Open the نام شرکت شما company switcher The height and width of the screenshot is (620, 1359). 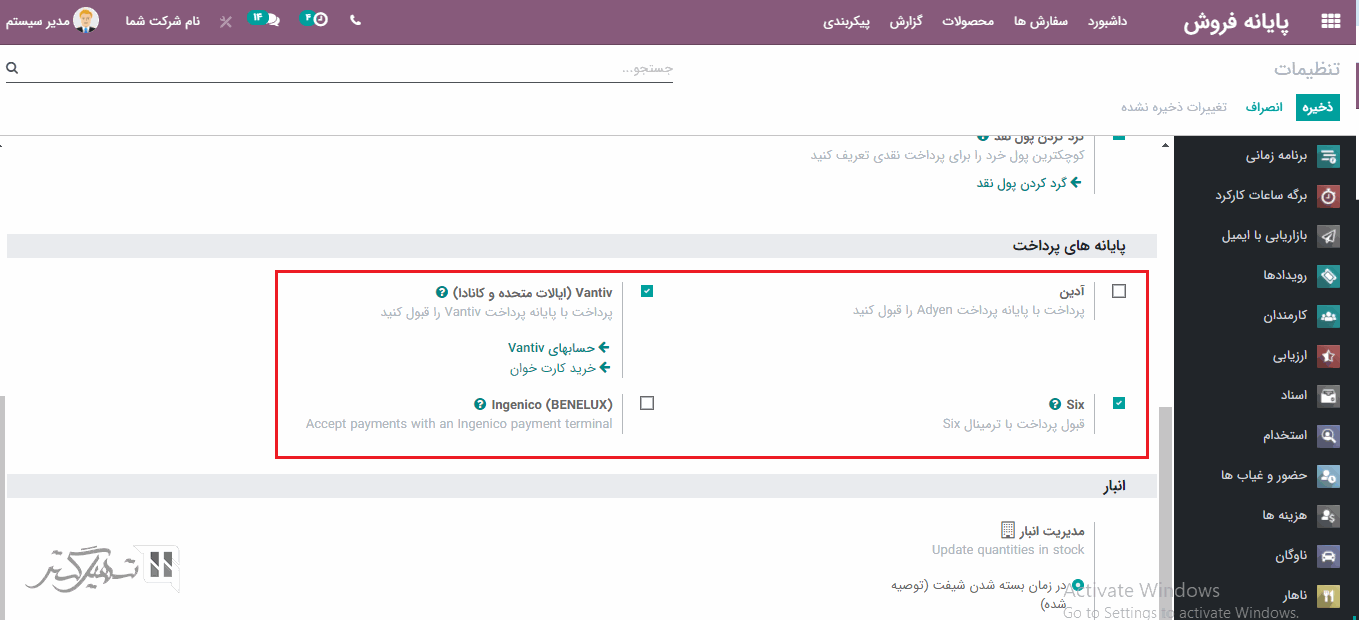point(162,21)
